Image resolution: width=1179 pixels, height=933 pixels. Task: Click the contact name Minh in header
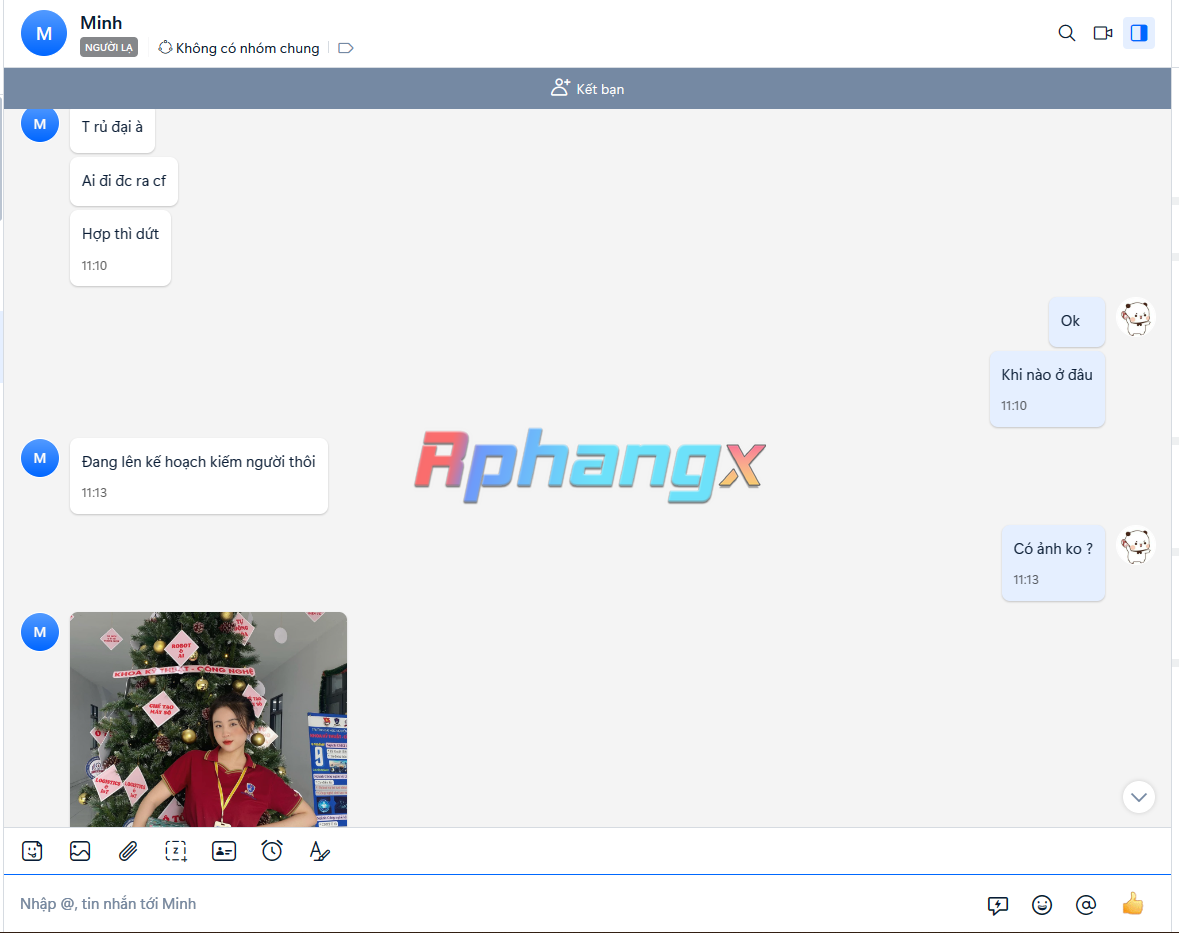click(101, 23)
